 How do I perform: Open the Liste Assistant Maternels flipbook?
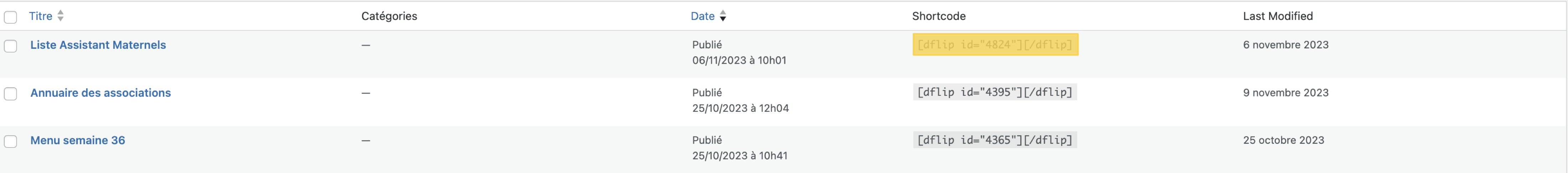pos(98,45)
